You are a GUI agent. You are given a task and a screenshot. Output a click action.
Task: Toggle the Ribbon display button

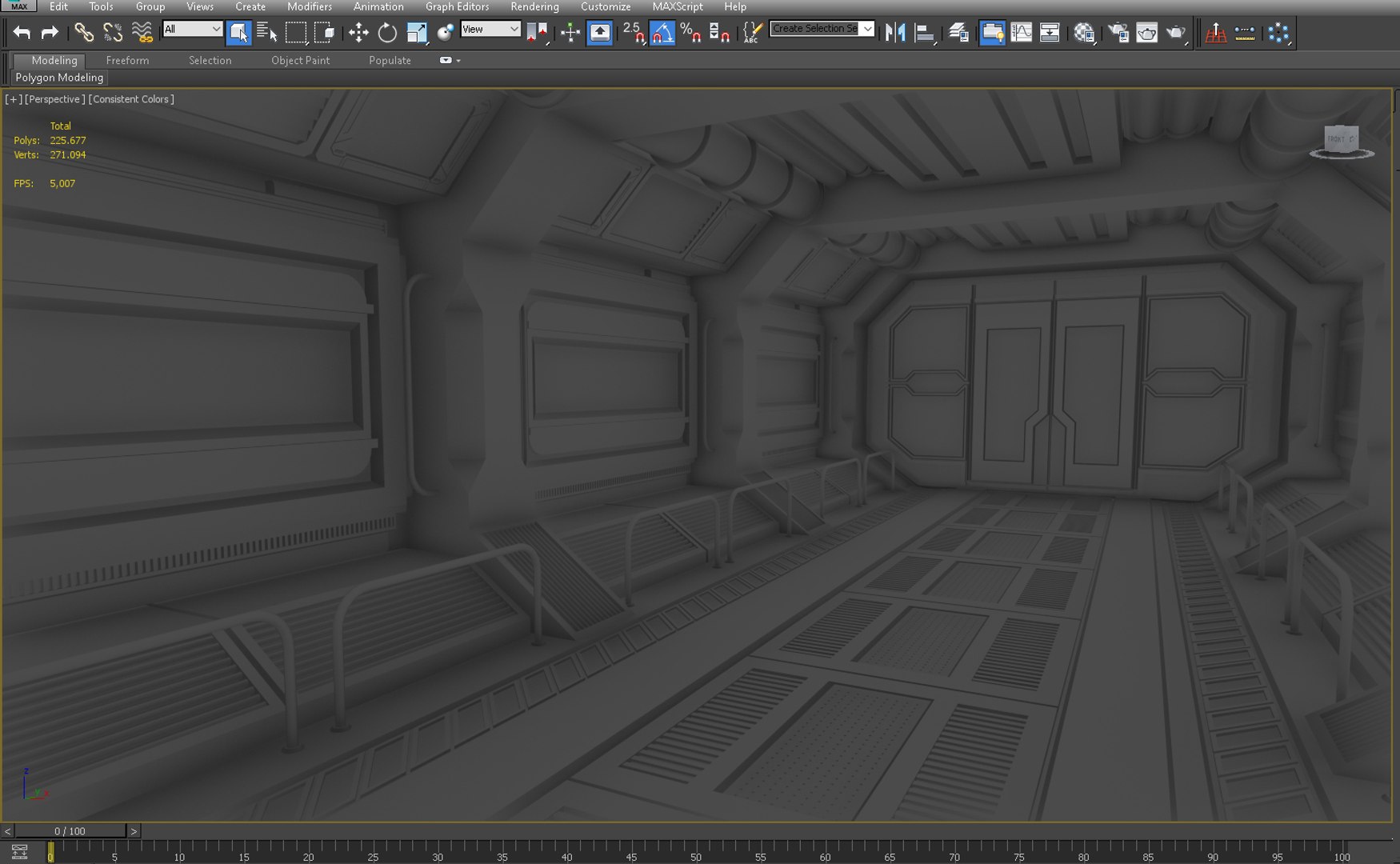pyautogui.click(x=992, y=33)
